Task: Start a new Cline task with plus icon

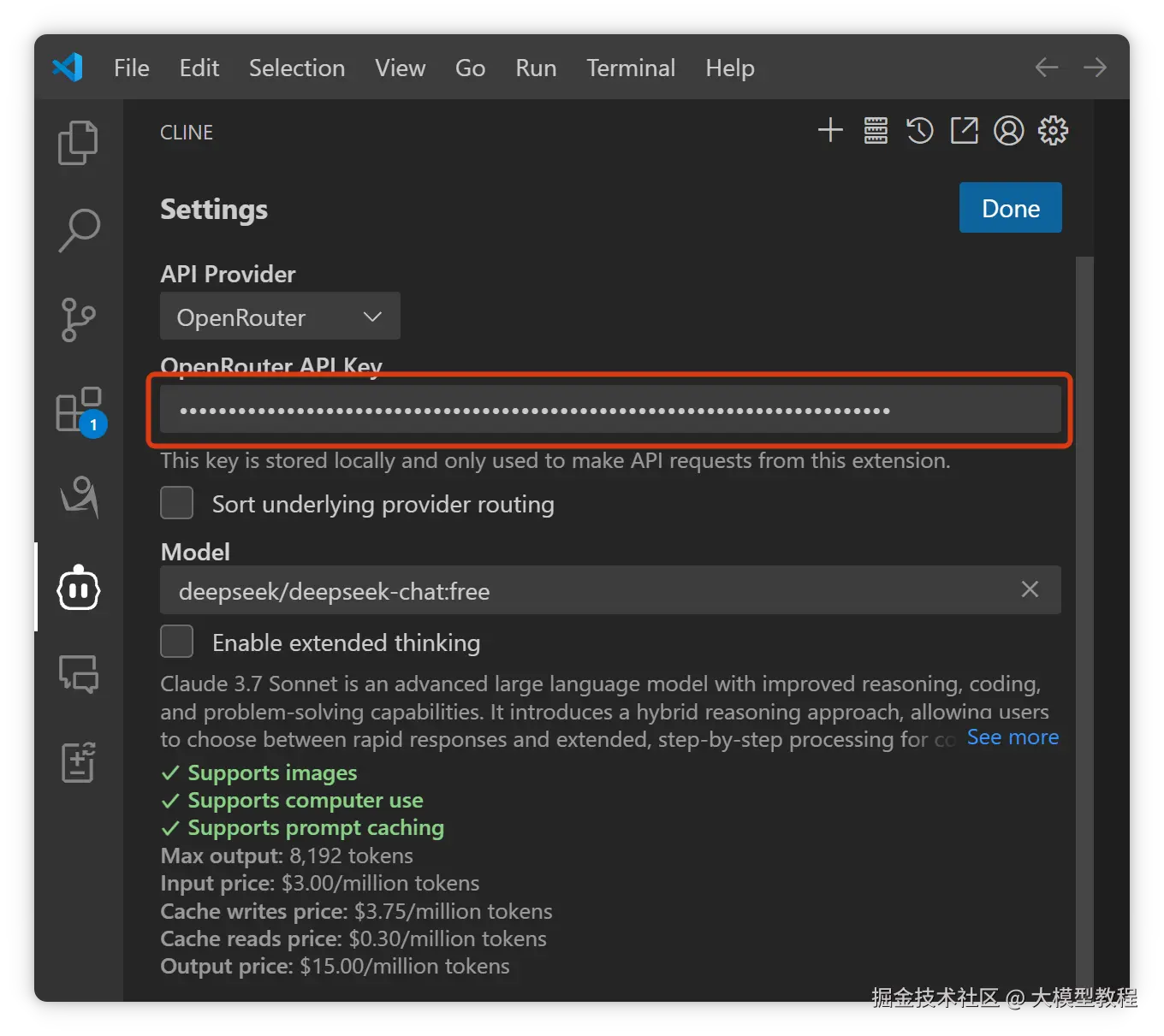Action: (830, 131)
